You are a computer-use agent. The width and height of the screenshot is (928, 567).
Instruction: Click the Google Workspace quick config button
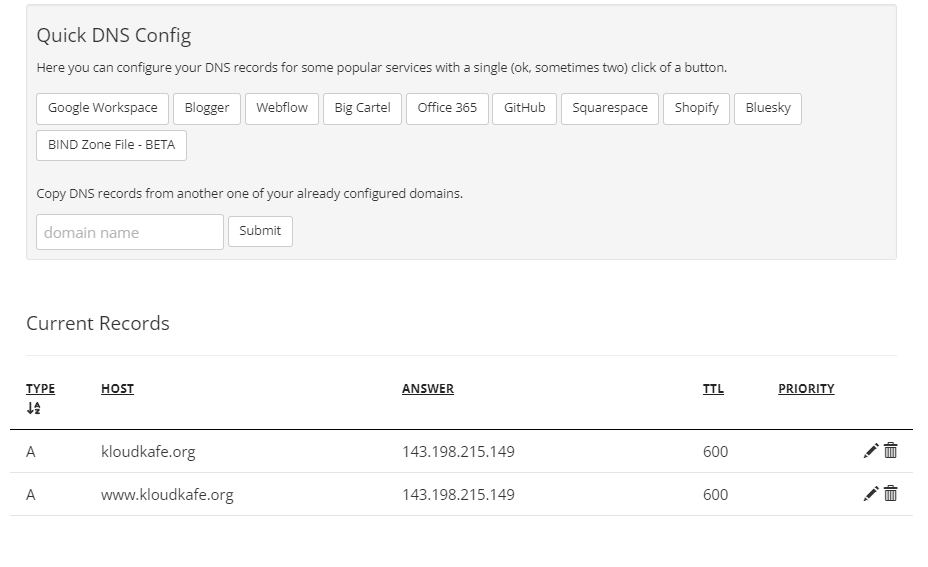102,108
